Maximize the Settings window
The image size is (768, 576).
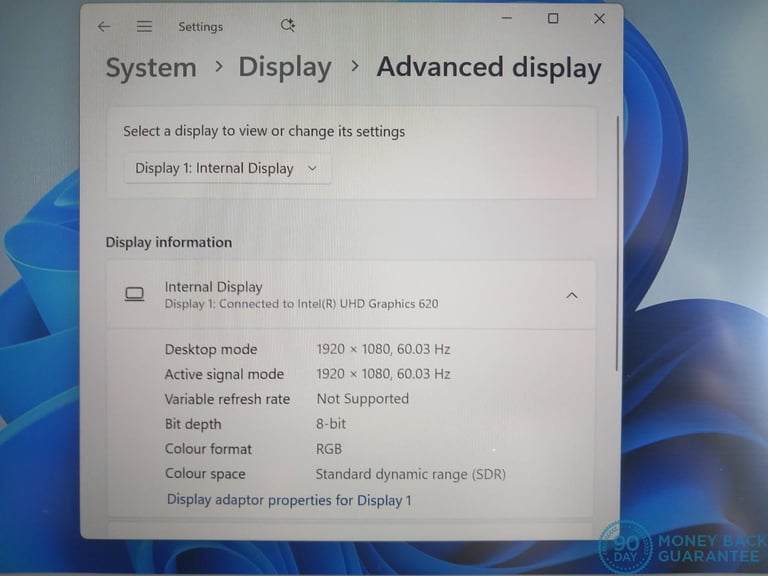(x=553, y=19)
